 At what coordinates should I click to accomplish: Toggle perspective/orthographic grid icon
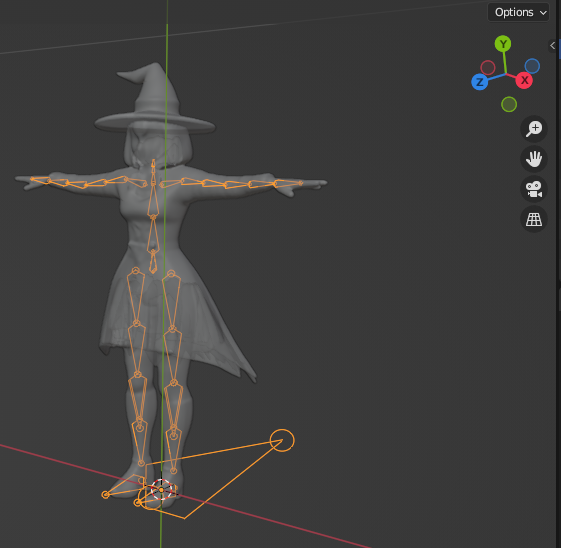(x=533, y=219)
